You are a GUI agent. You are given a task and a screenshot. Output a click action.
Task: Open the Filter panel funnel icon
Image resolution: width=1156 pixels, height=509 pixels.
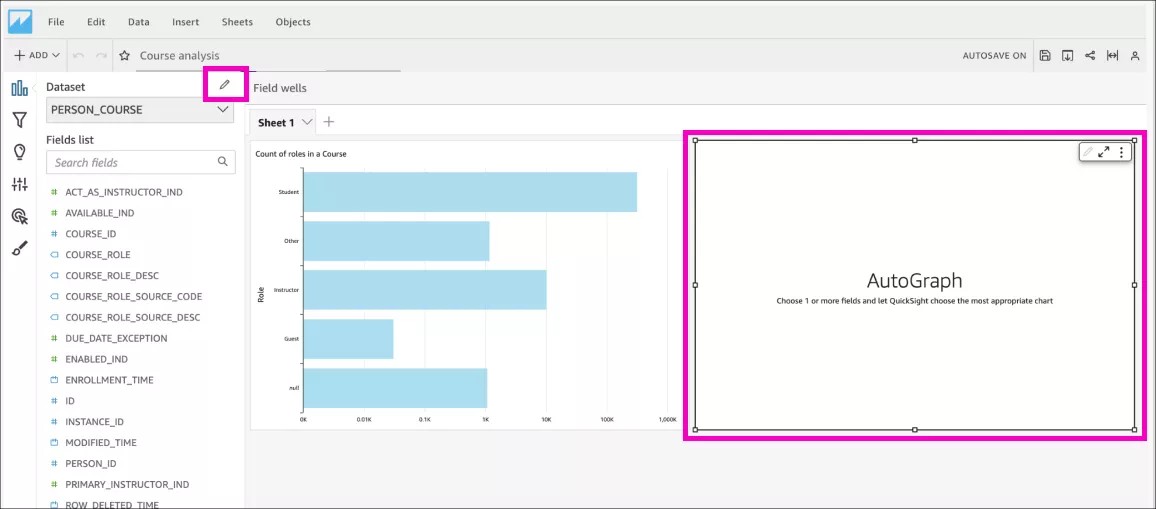(x=19, y=120)
